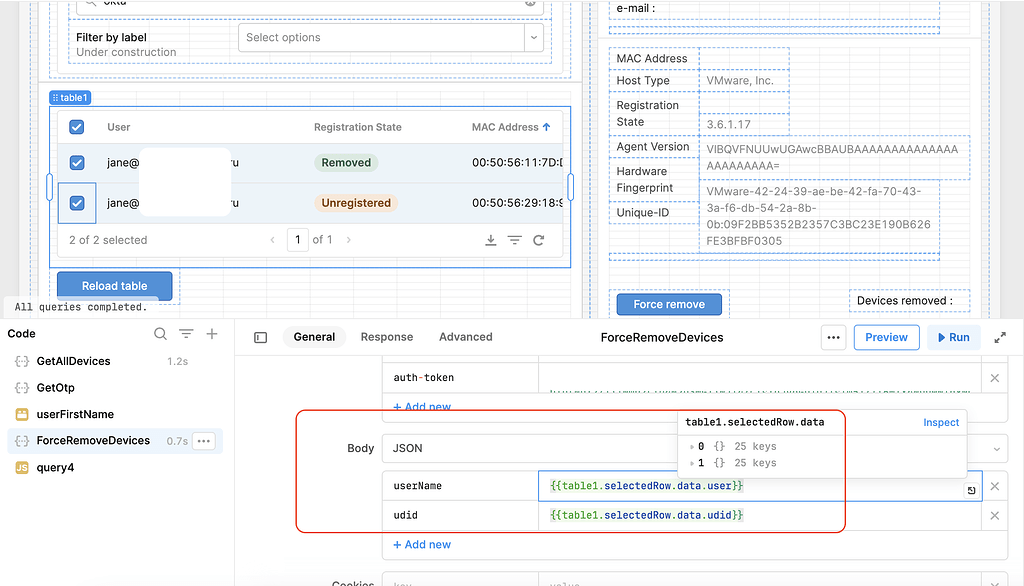Refresh table using the reload icon
This screenshot has width=1024, height=586.
click(x=539, y=240)
